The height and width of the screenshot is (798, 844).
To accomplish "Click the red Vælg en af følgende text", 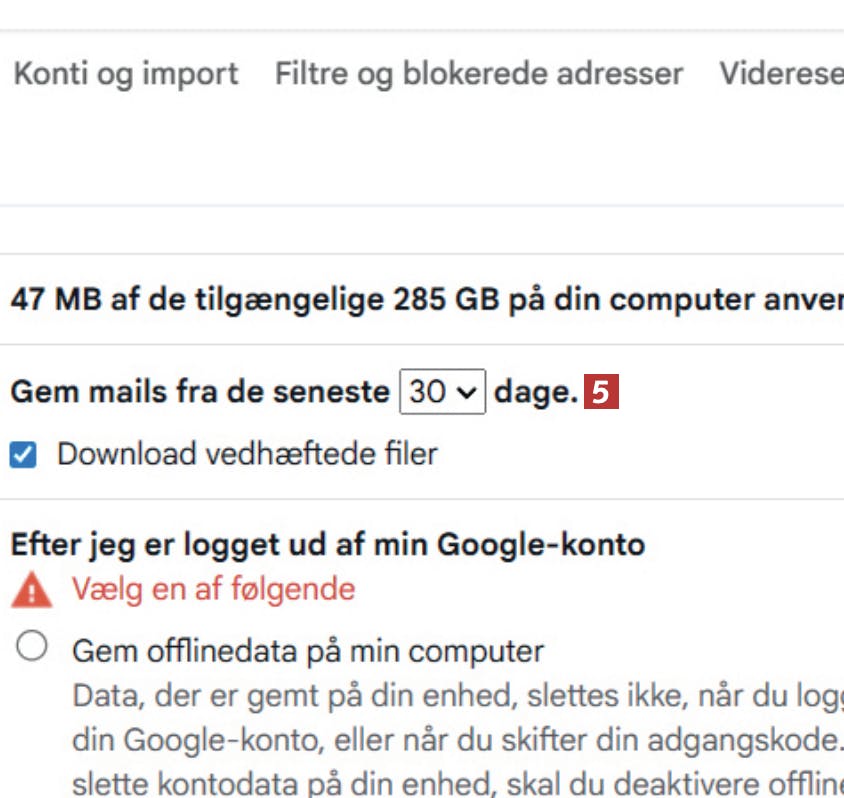I will pos(213,589).
